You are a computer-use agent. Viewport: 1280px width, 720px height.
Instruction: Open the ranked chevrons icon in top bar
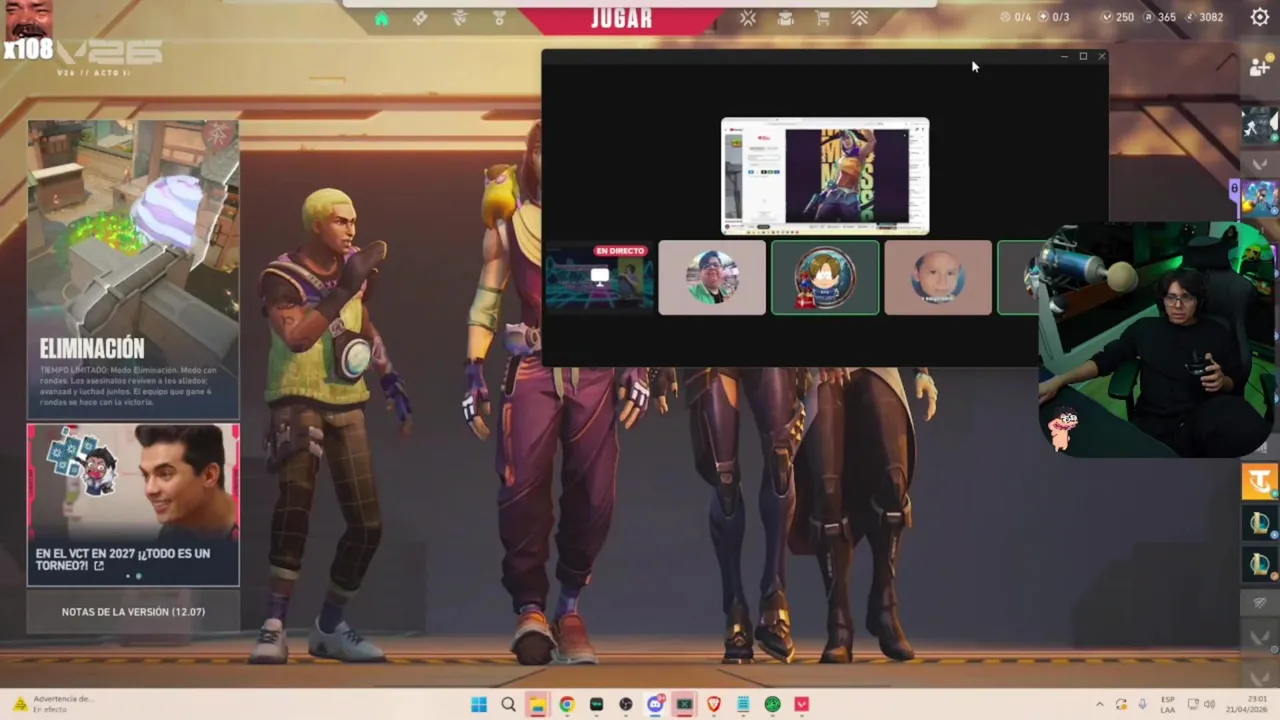(859, 18)
